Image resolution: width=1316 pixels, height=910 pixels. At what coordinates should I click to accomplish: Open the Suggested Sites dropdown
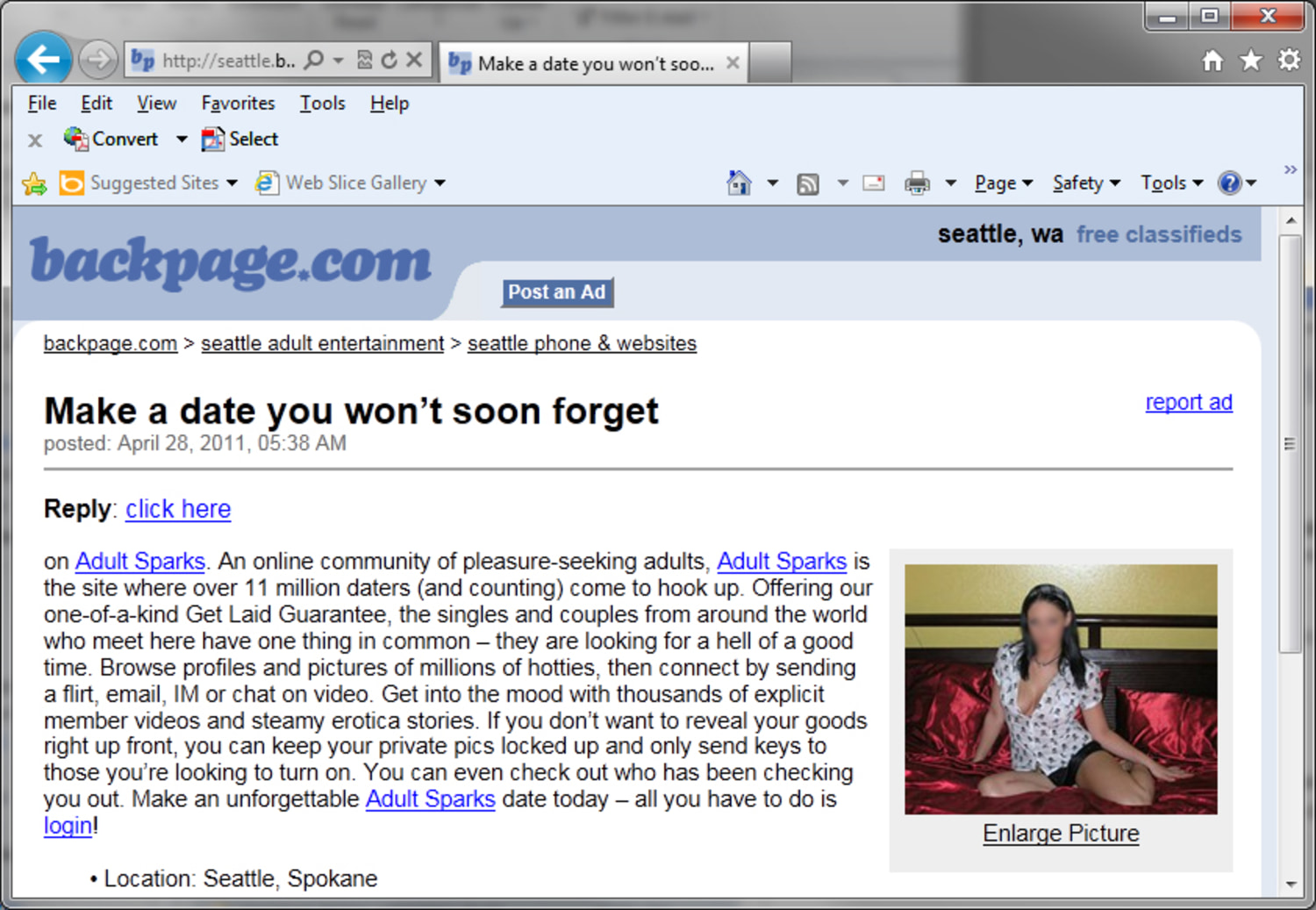[x=148, y=183]
